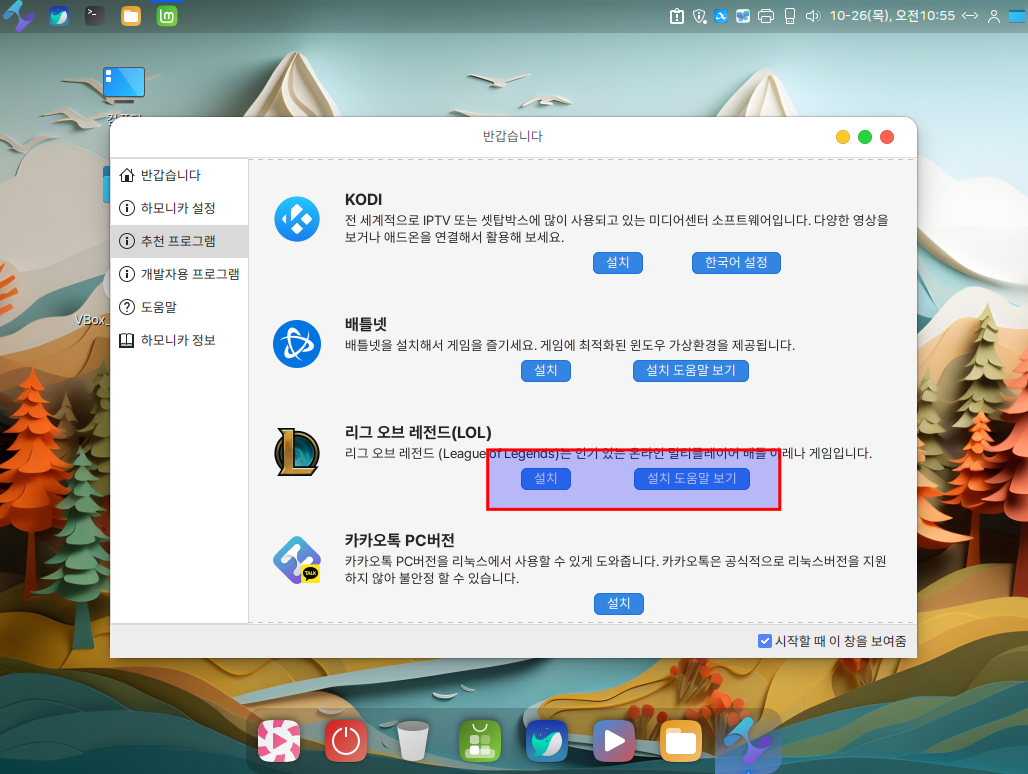This screenshot has height=774, width=1028.
Task: Click the printer icon in system tray
Action: coord(766,16)
